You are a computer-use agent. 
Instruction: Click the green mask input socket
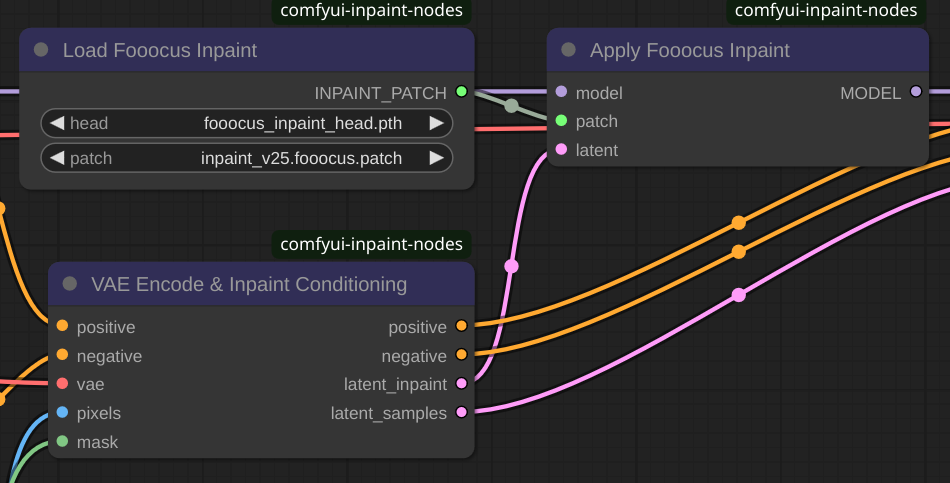tap(62, 441)
